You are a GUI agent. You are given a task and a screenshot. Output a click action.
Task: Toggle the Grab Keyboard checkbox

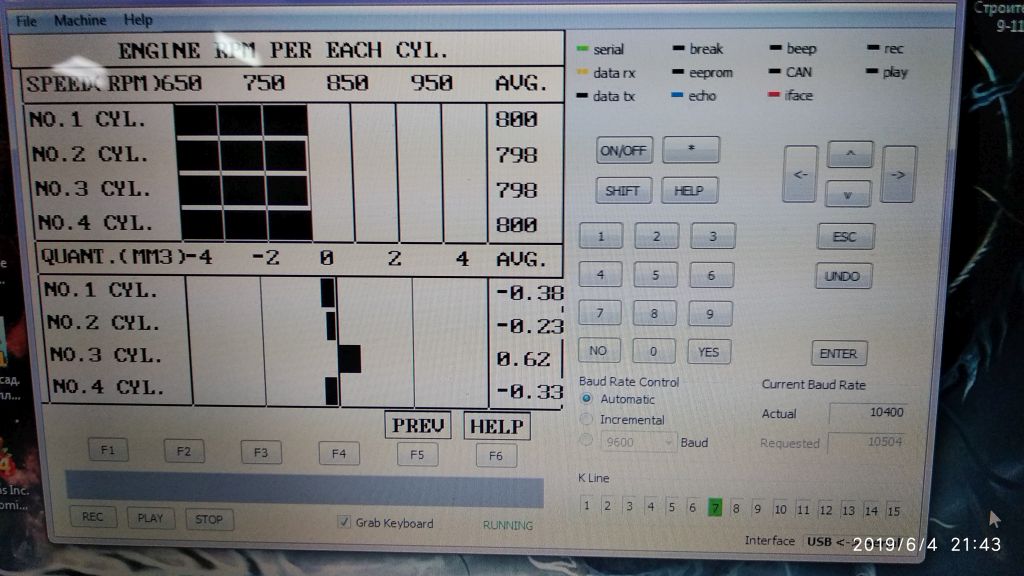[x=345, y=522]
